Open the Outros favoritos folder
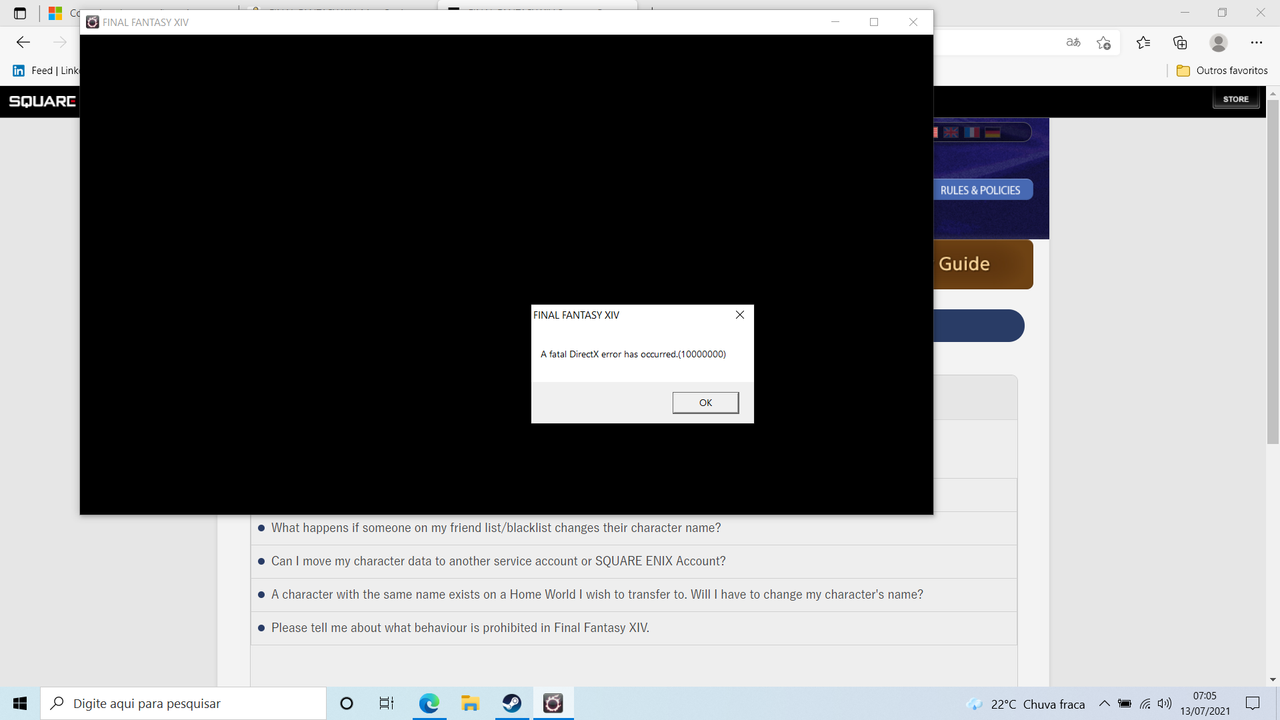This screenshot has height=720, width=1280. coord(1222,71)
